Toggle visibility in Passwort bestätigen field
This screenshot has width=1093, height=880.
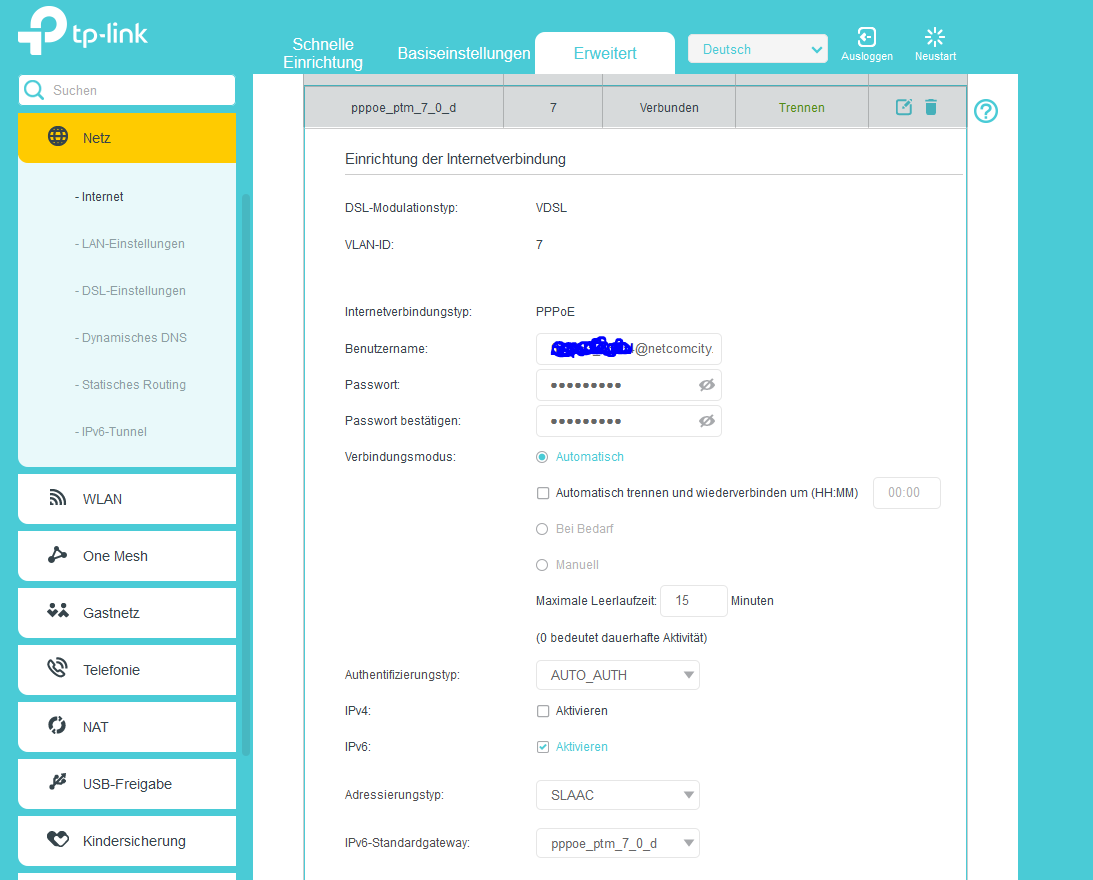706,421
